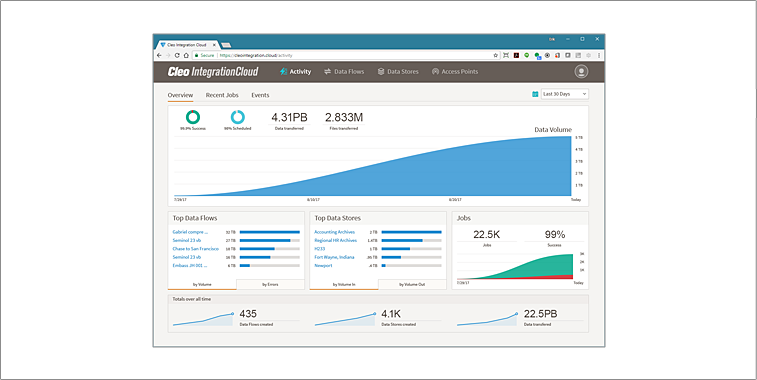Open the Chrome three-dot menu
This screenshot has width=757, height=380.
(599, 56)
